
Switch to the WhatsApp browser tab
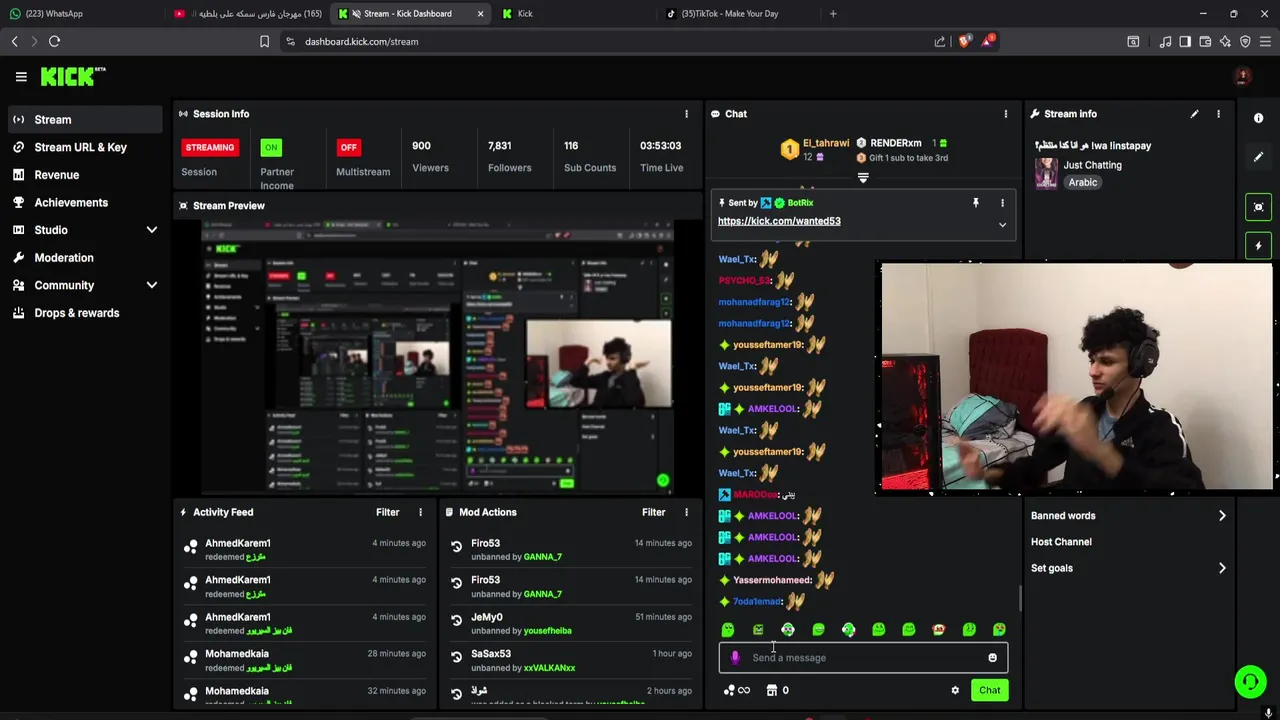[x=80, y=13]
